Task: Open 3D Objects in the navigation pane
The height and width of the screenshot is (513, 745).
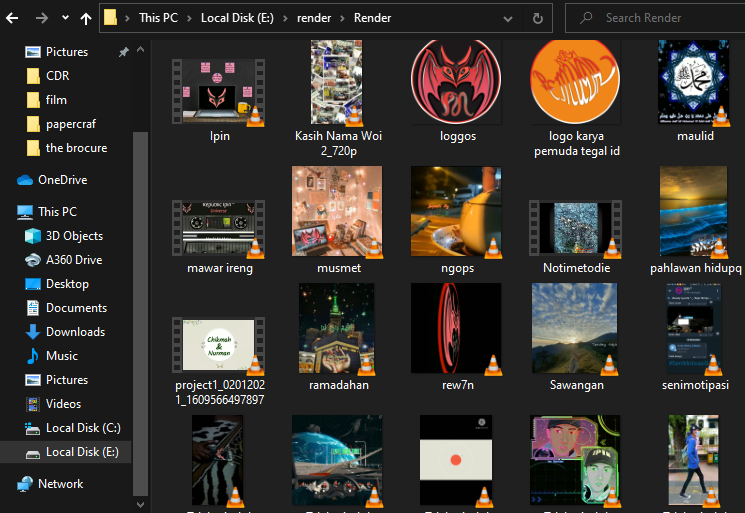Action: click(x=64, y=236)
